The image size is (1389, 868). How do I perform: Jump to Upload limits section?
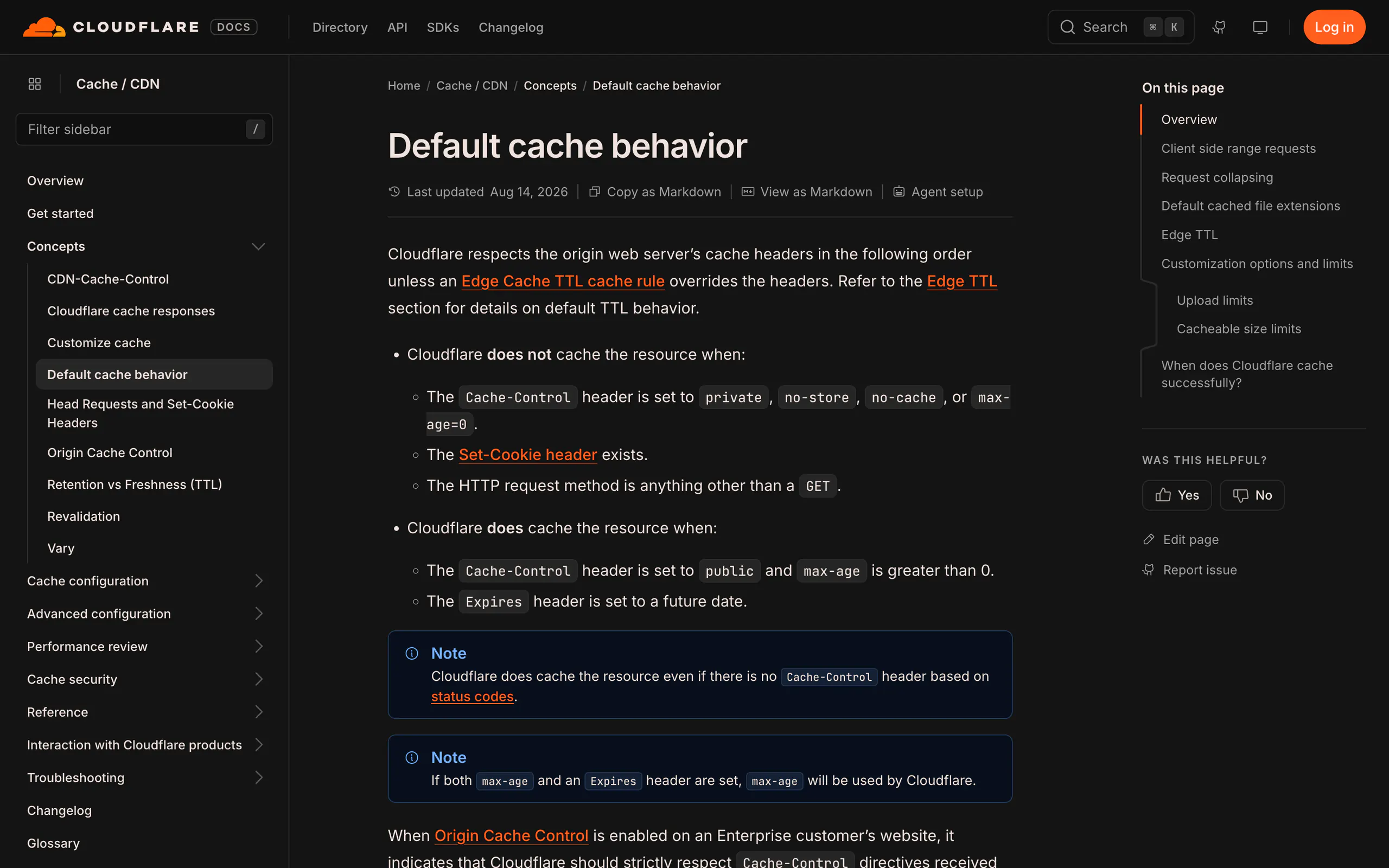pos(1214,300)
